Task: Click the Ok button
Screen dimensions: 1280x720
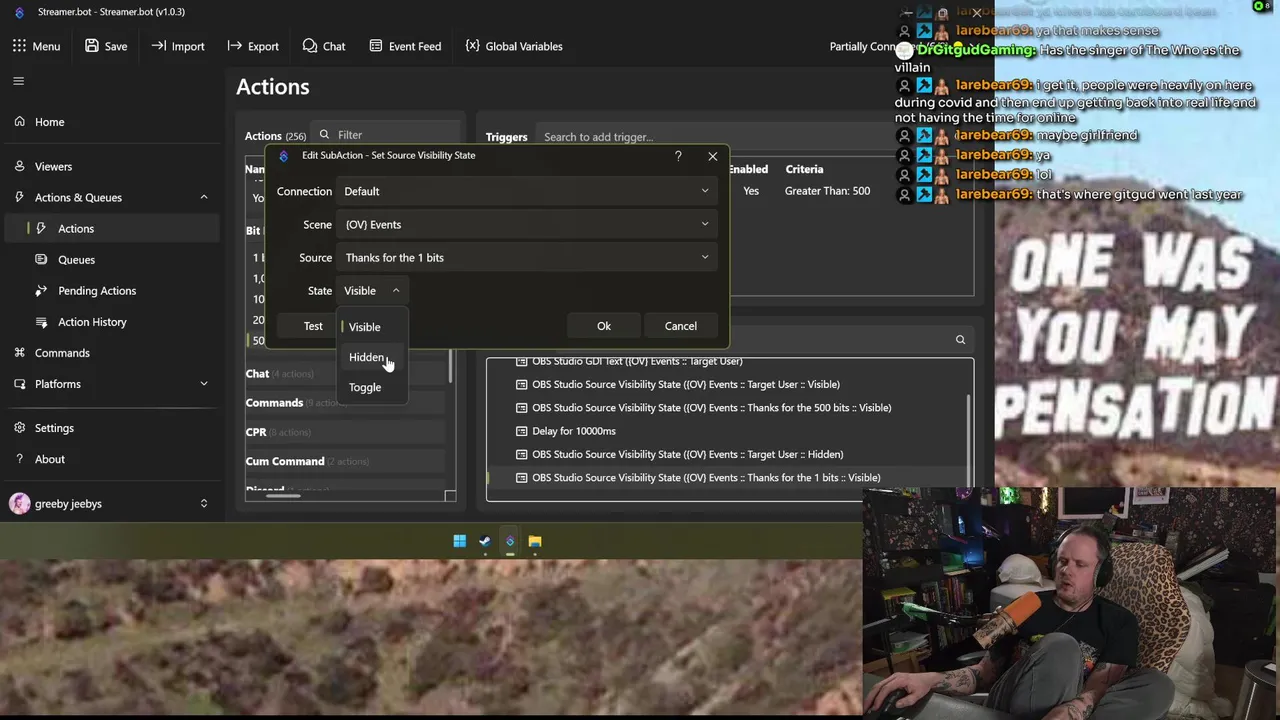Action: (x=604, y=326)
